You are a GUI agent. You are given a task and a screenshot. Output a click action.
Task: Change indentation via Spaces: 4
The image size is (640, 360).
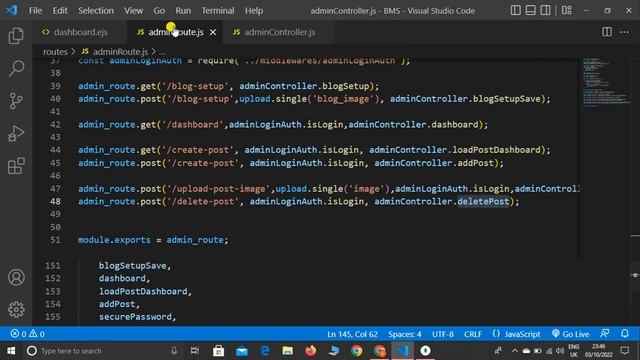click(x=404, y=334)
